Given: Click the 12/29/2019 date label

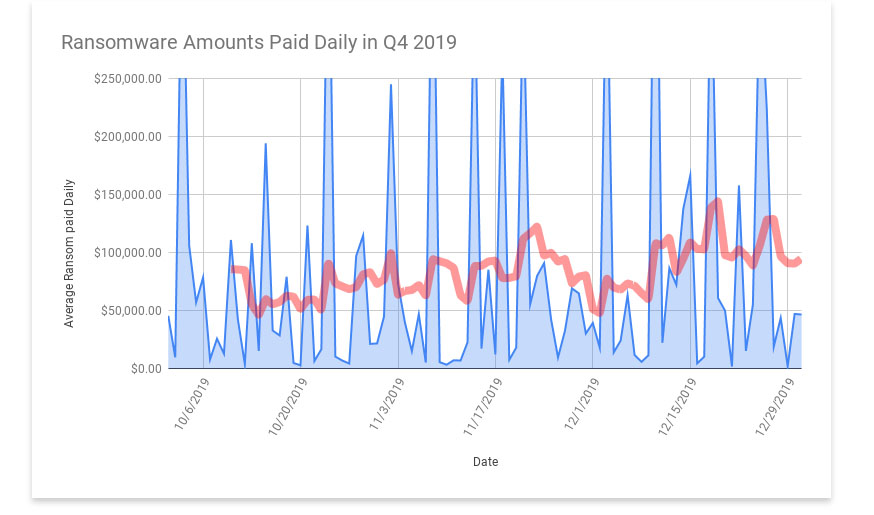Looking at the screenshot, I should coord(774,407).
